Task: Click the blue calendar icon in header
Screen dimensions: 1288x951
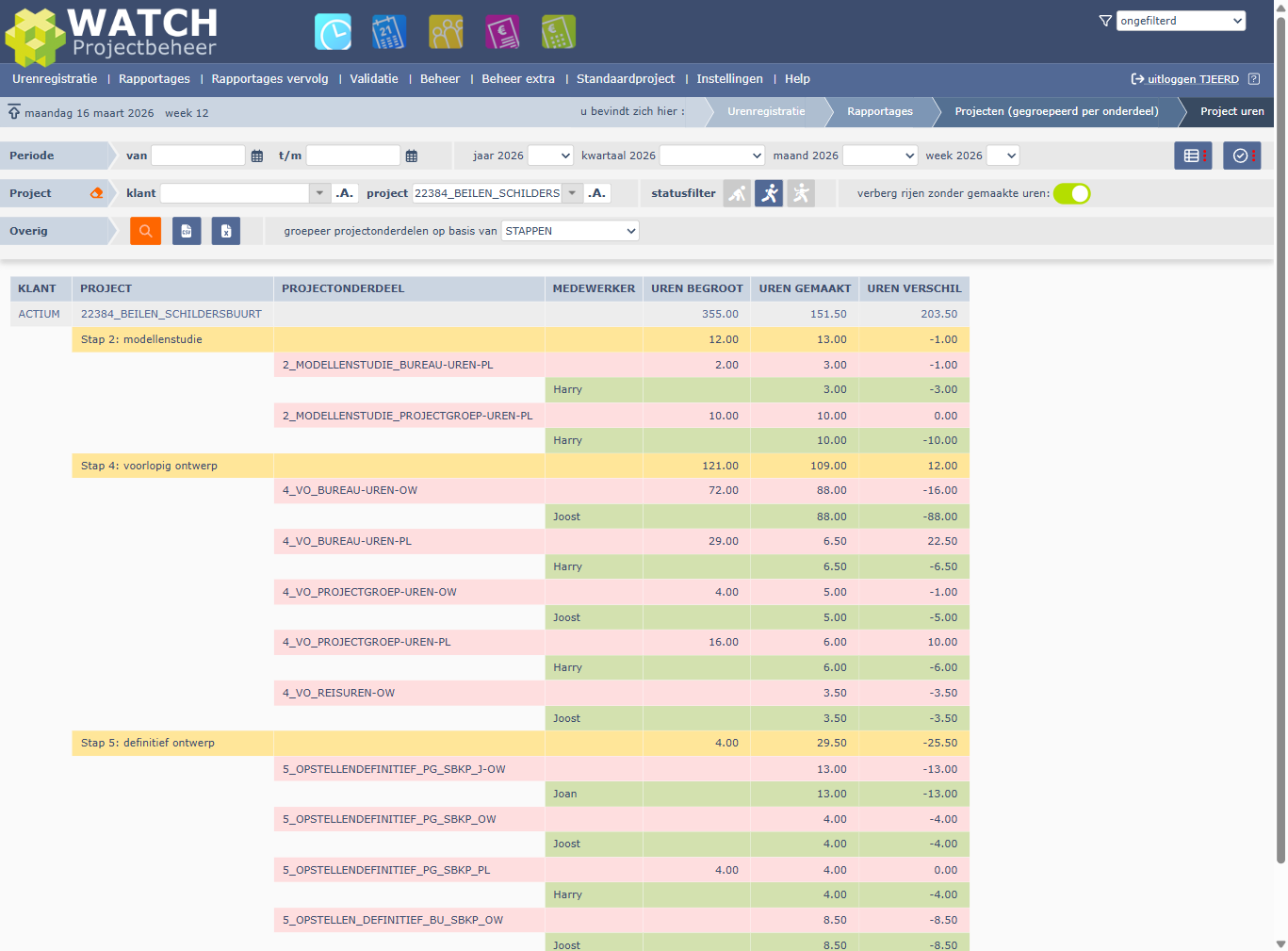Action: [x=388, y=32]
